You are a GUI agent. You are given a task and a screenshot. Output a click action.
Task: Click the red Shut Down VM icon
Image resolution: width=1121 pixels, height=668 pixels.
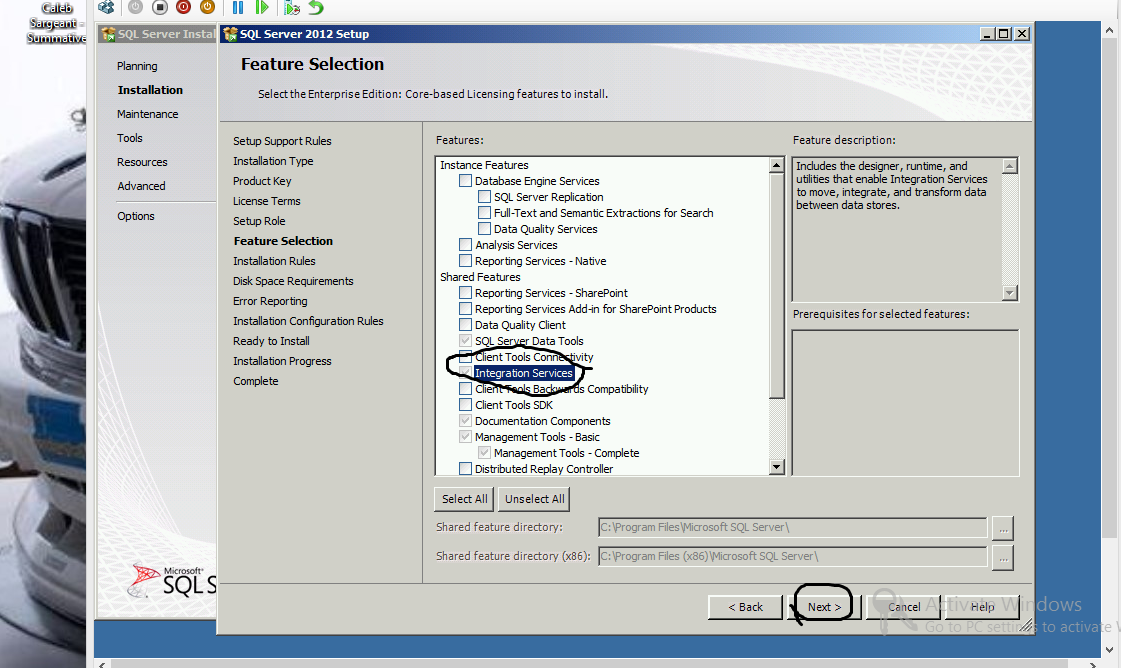(184, 7)
